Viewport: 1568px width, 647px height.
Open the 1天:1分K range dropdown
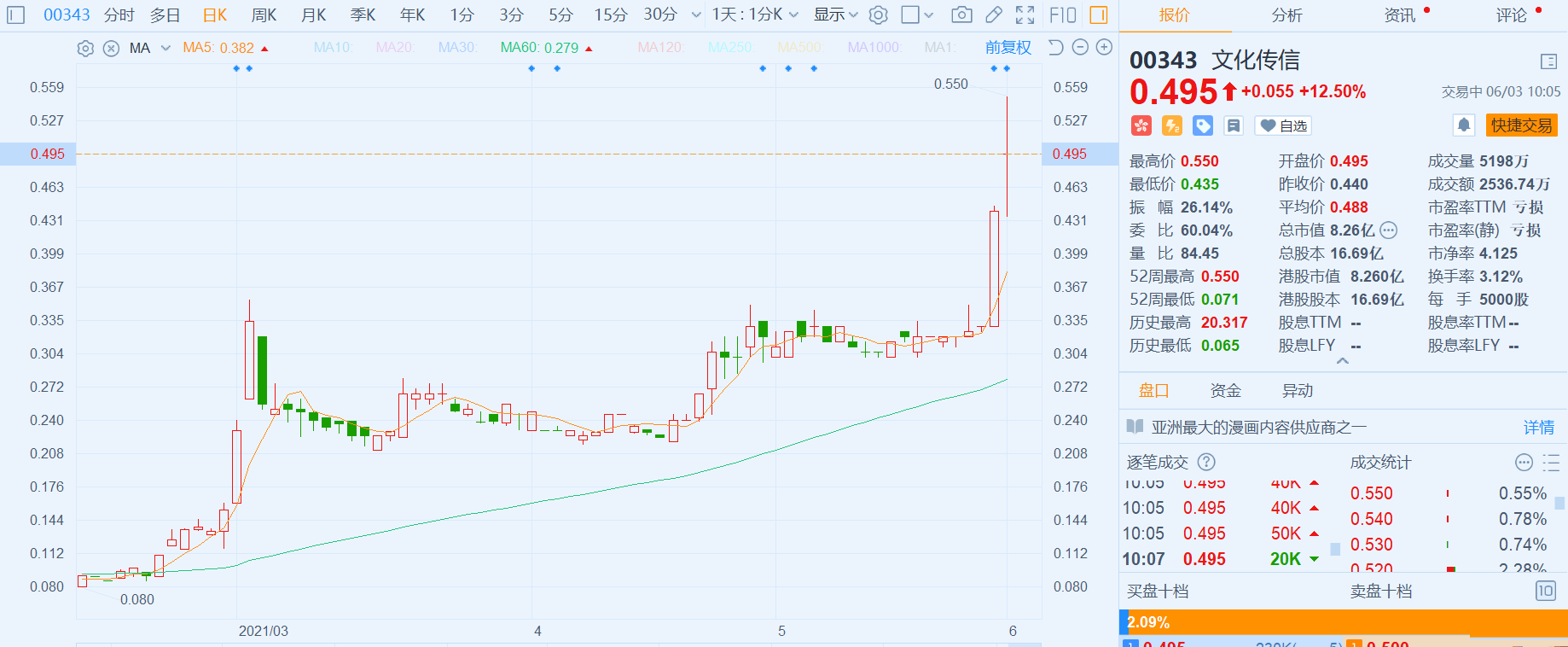coord(756,15)
